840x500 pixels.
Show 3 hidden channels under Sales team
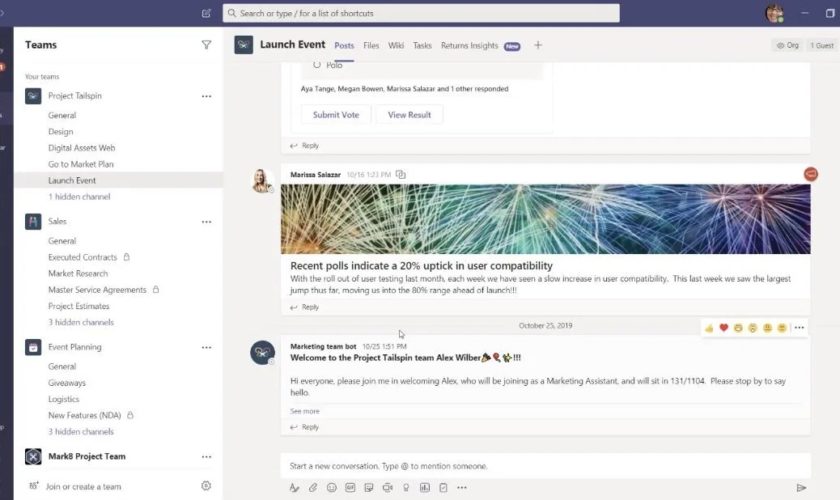pos(81,323)
